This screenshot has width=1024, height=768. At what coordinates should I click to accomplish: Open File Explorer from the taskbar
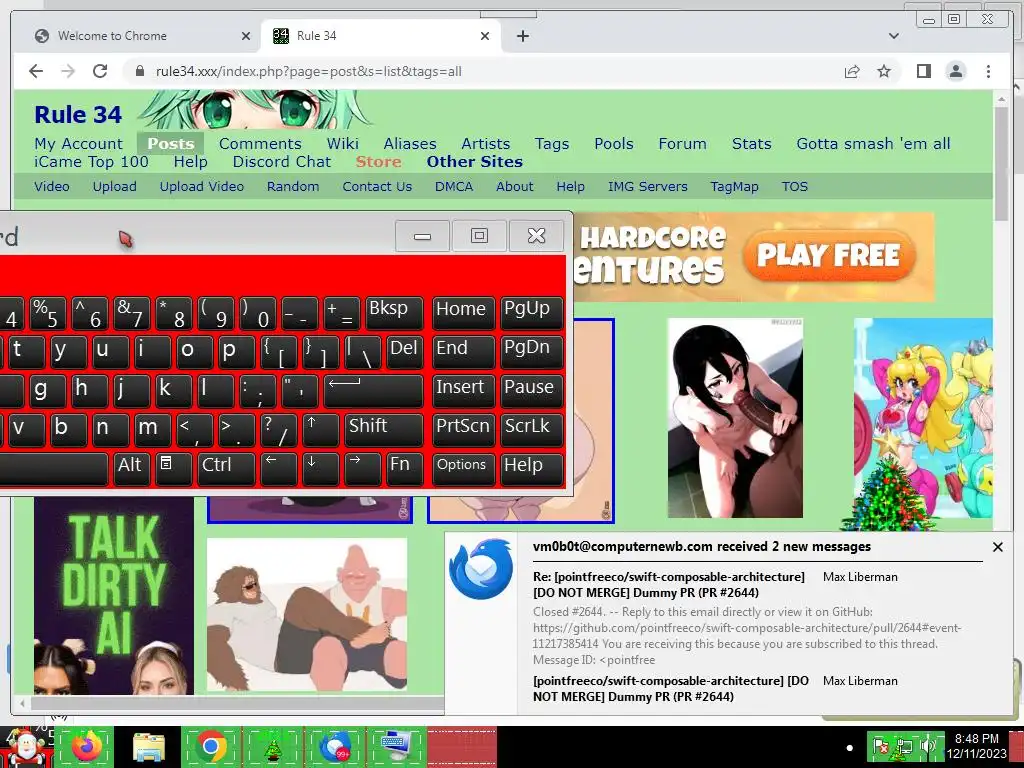(149, 747)
